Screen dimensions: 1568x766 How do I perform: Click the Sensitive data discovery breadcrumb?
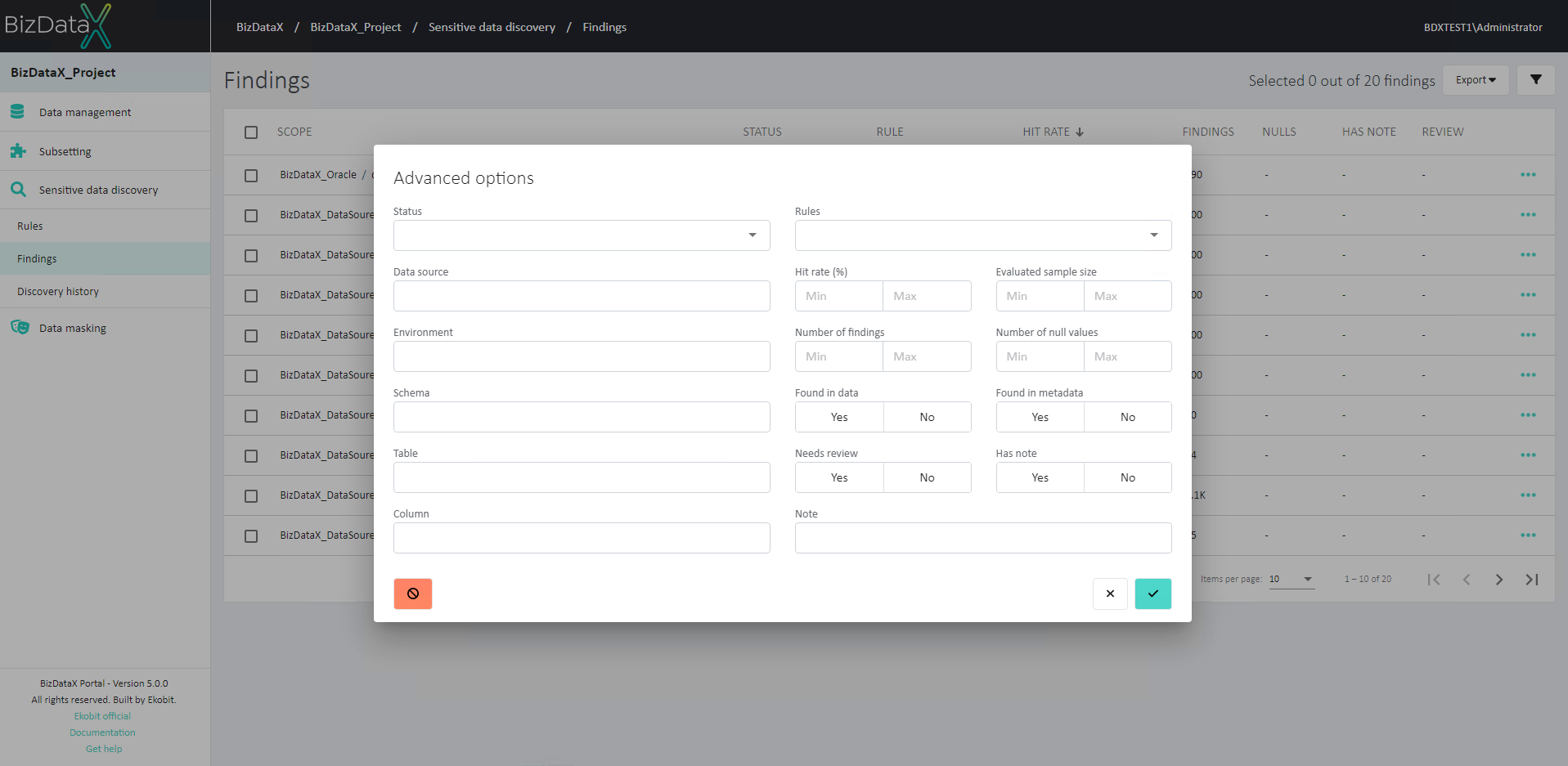click(x=492, y=27)
